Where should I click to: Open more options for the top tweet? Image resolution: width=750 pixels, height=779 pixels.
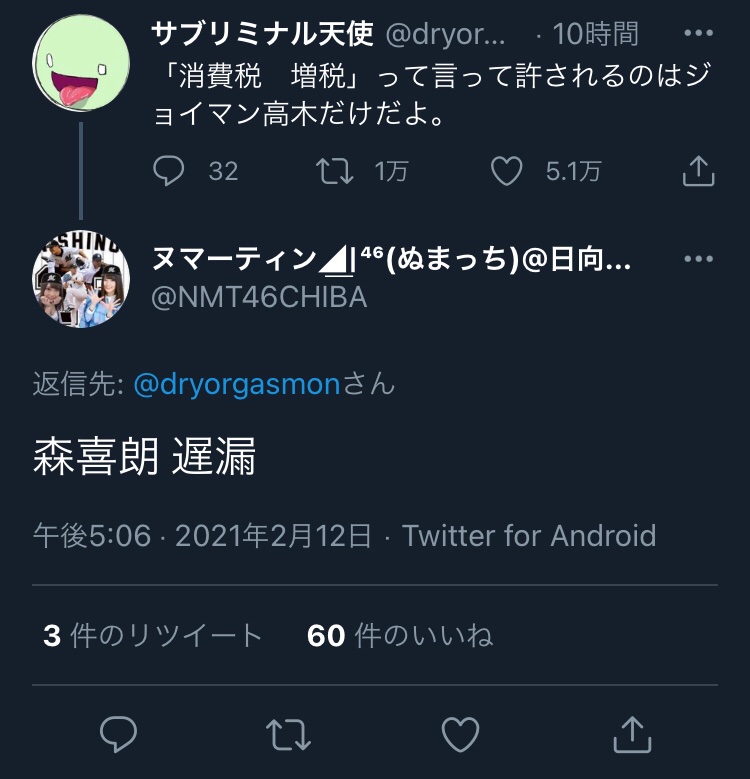coord(698,33)
